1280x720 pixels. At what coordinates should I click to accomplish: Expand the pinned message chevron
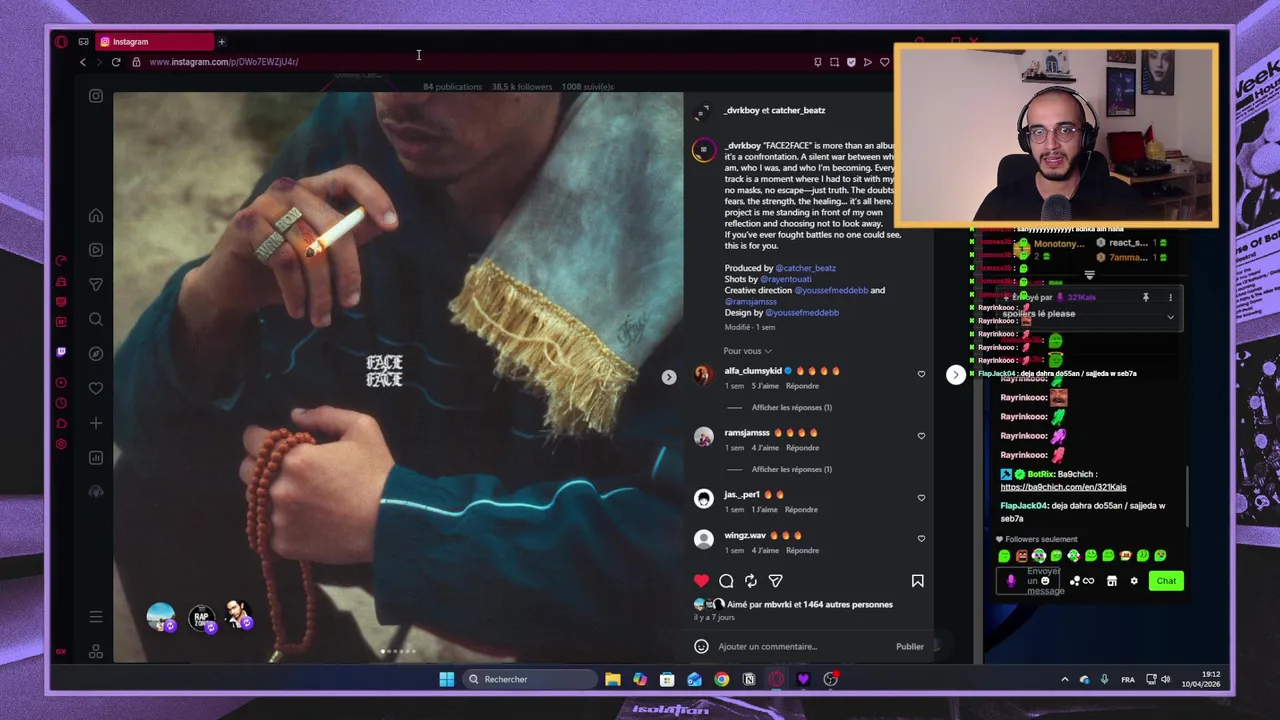[x=1170, y=317]
